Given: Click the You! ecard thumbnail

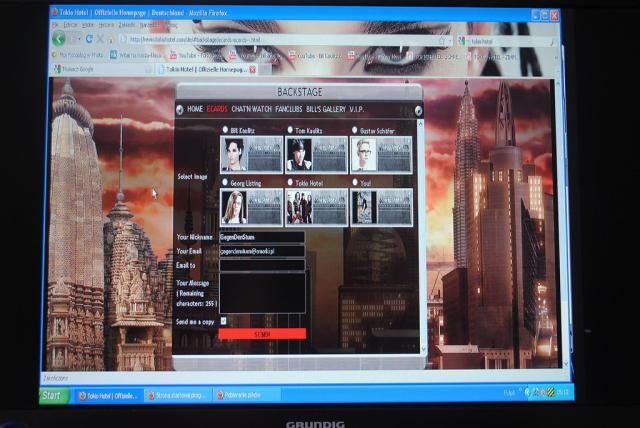Looking at the screenshot, I should click(x=382, y=207).
